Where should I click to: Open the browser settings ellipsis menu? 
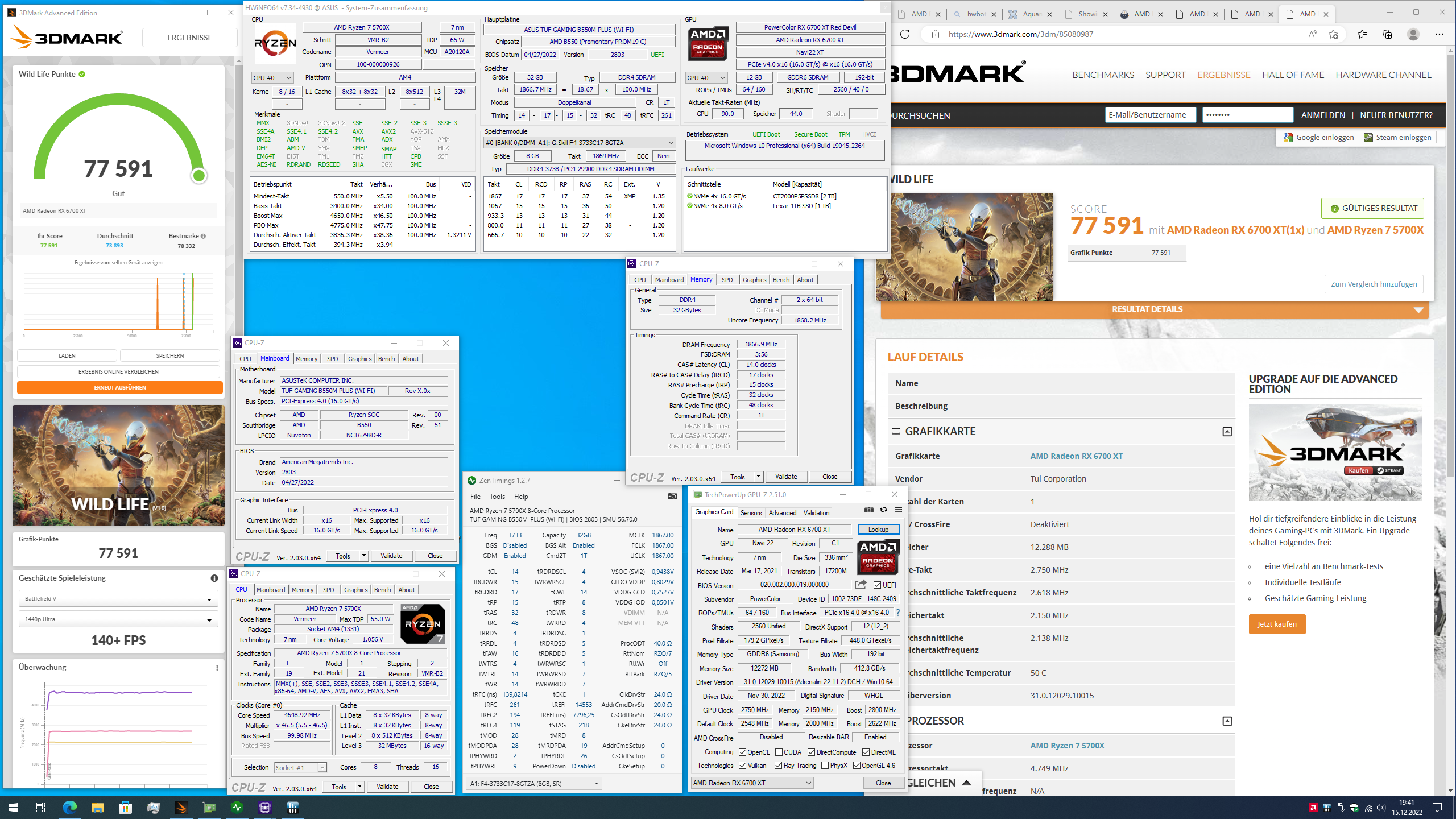click(1439, 34)
